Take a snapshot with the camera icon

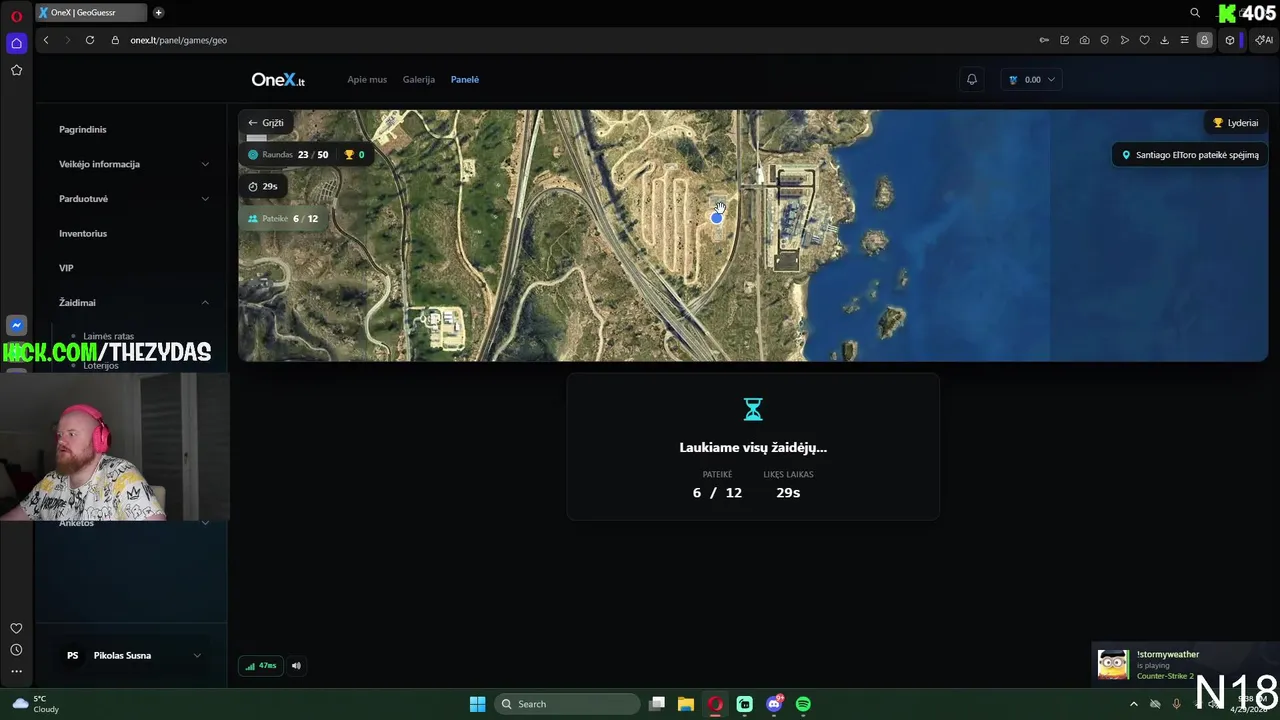(x=1084, y=40)
